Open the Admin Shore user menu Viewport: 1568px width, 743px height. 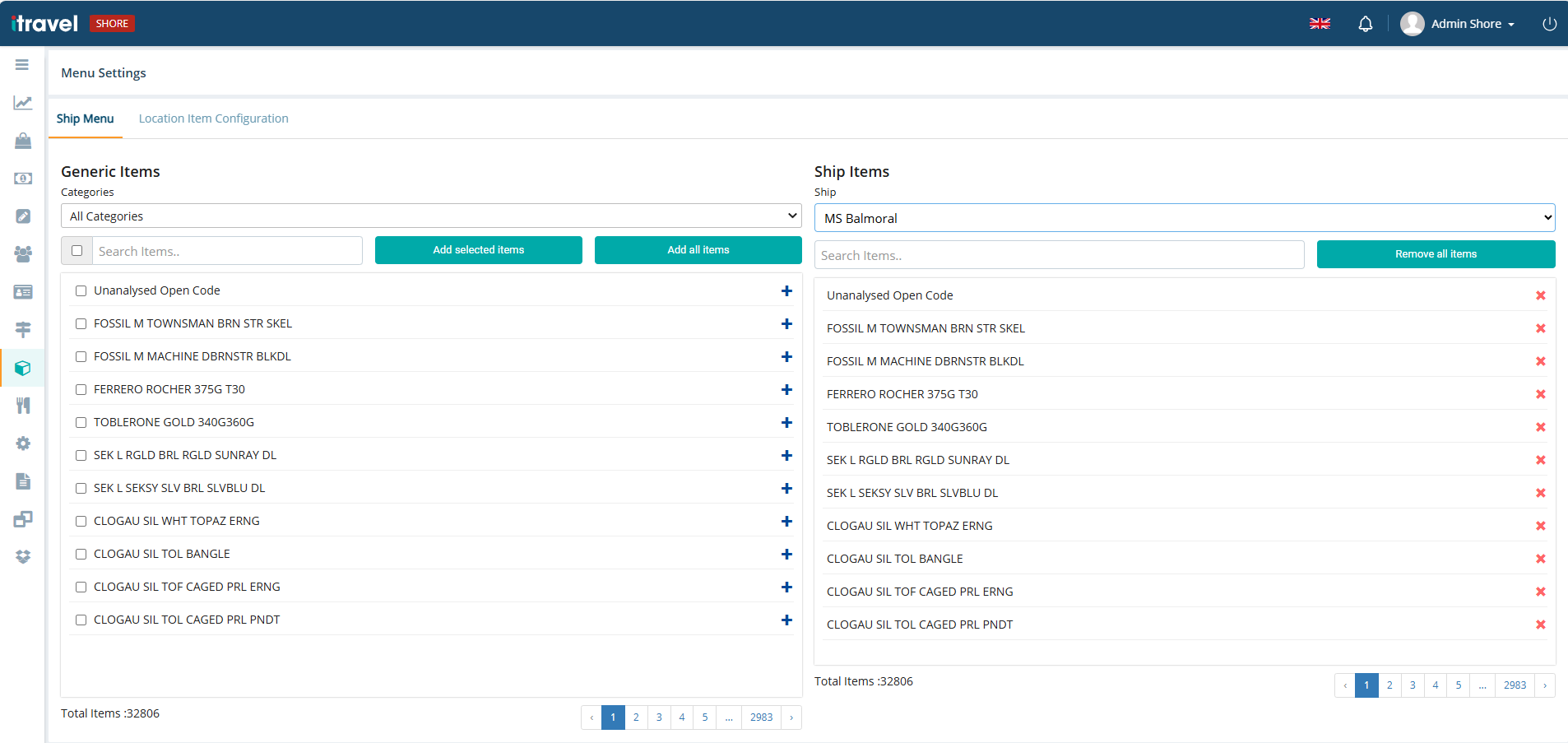[1458, 24]
